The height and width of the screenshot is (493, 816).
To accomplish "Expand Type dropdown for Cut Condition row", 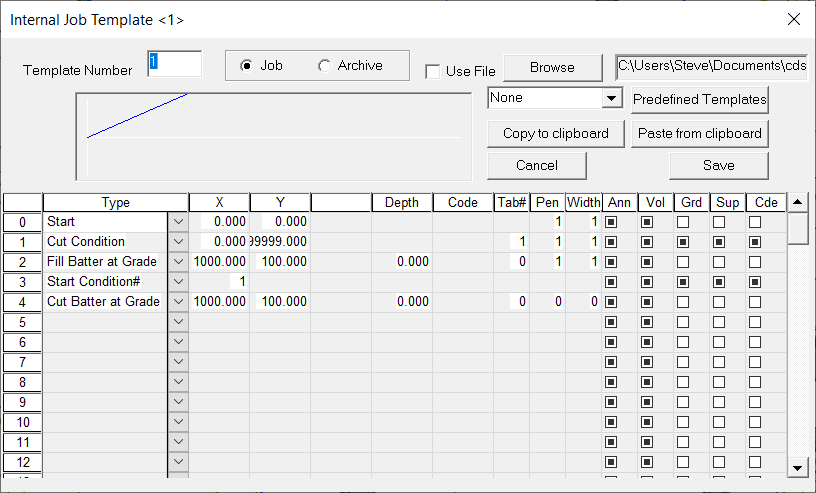I will click(178, 241).
